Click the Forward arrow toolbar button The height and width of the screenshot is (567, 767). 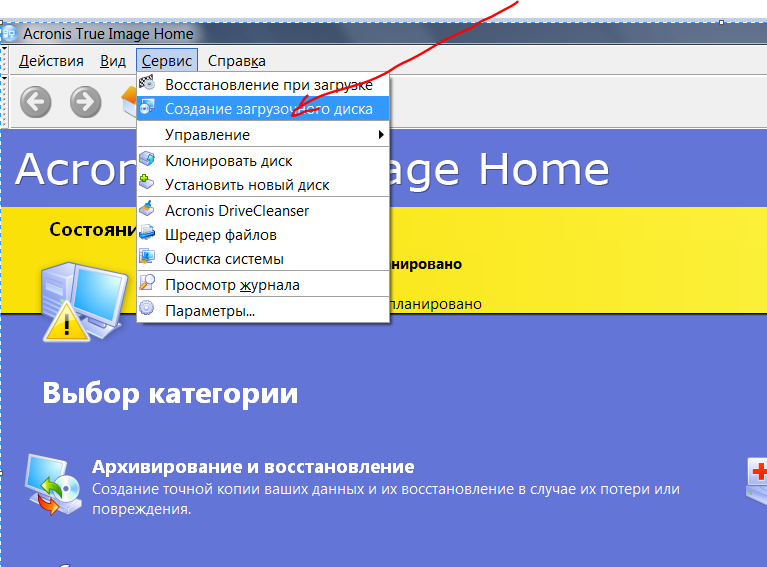click(86, 102)
